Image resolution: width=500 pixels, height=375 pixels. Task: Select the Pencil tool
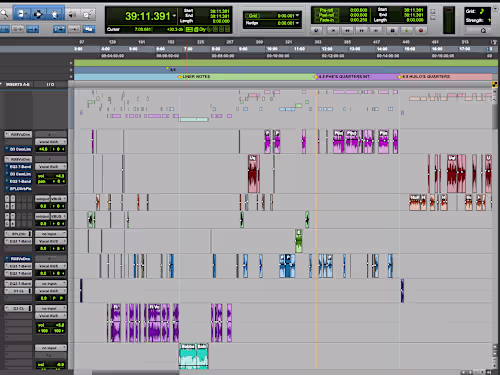(88, 14)
